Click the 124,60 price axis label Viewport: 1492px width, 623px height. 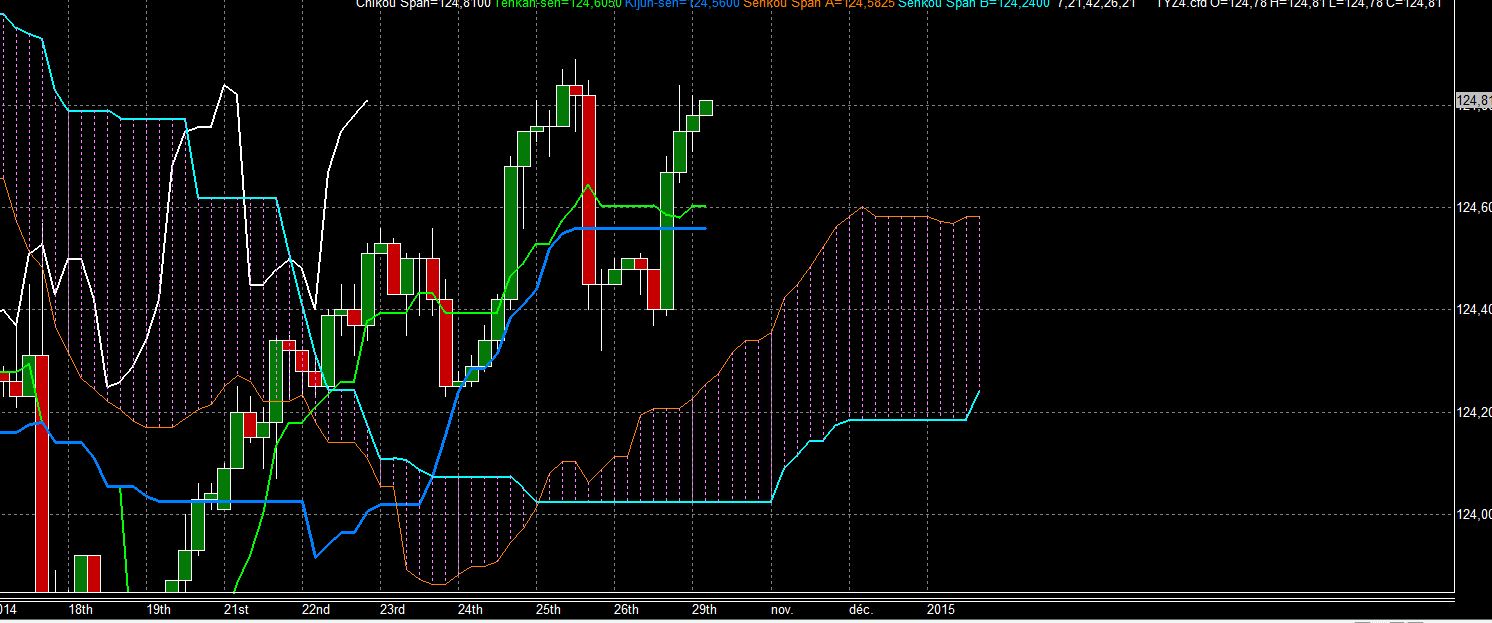point(1475,207)
